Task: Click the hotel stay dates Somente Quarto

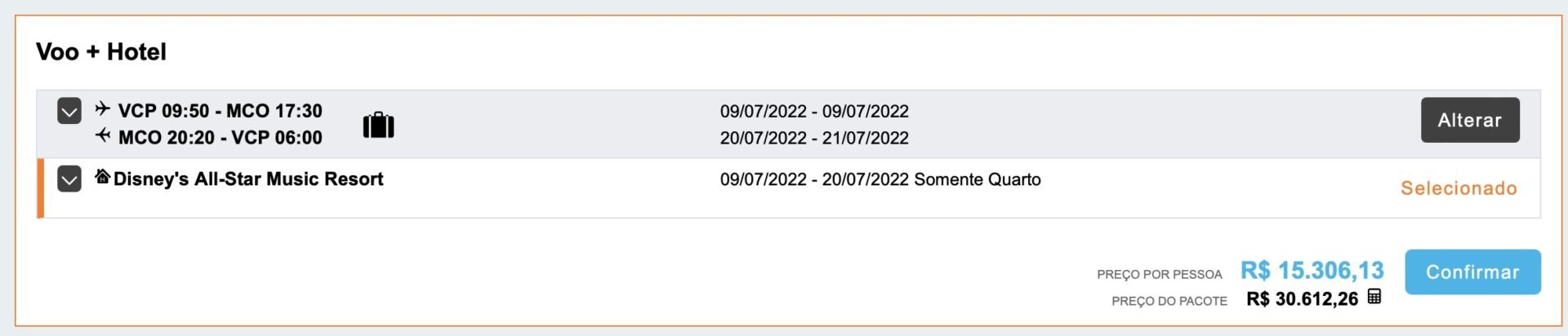Action: [x=880, y=179]
